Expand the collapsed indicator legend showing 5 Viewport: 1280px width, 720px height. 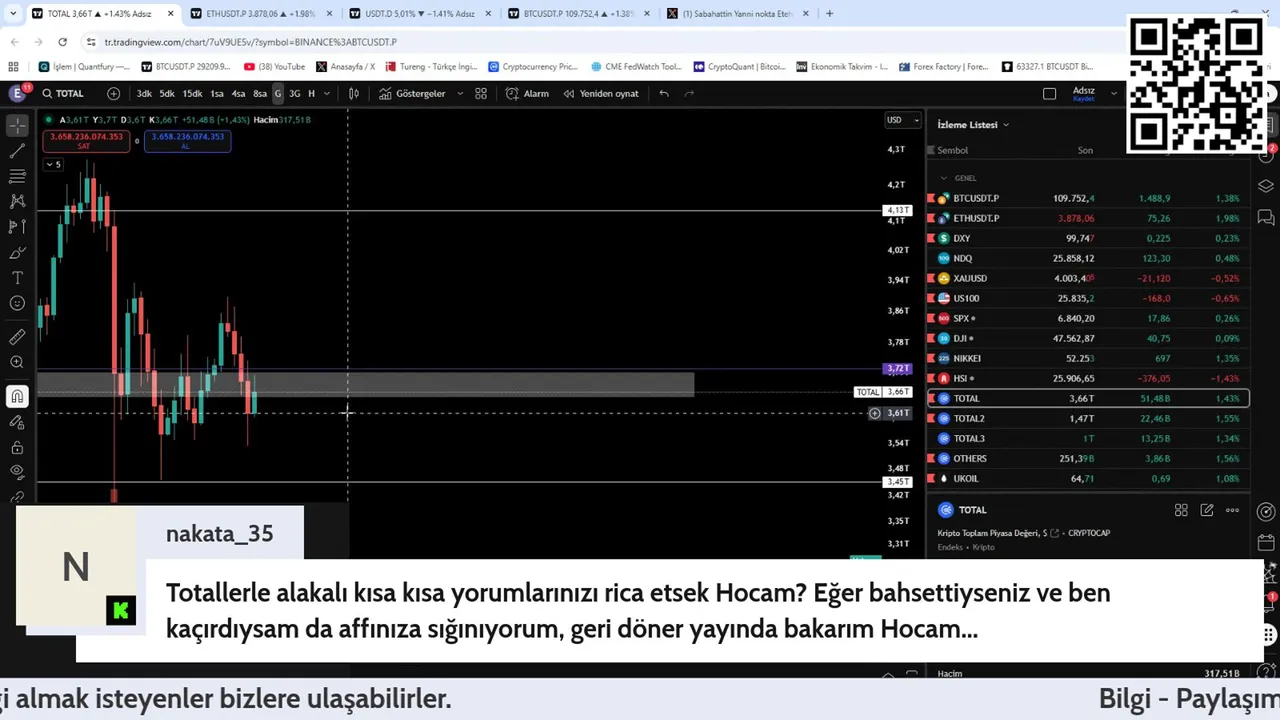click(x=52, y=164)
